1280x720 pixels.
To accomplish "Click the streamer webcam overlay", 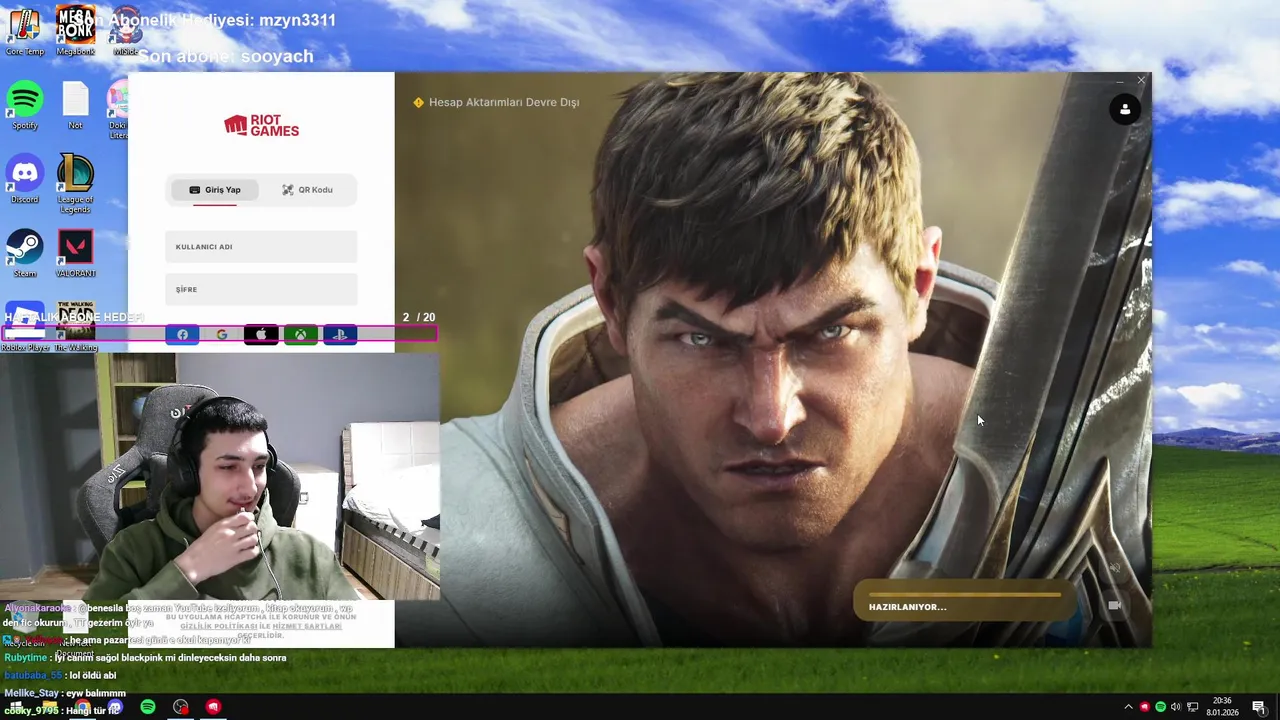I will click(219, 476).
